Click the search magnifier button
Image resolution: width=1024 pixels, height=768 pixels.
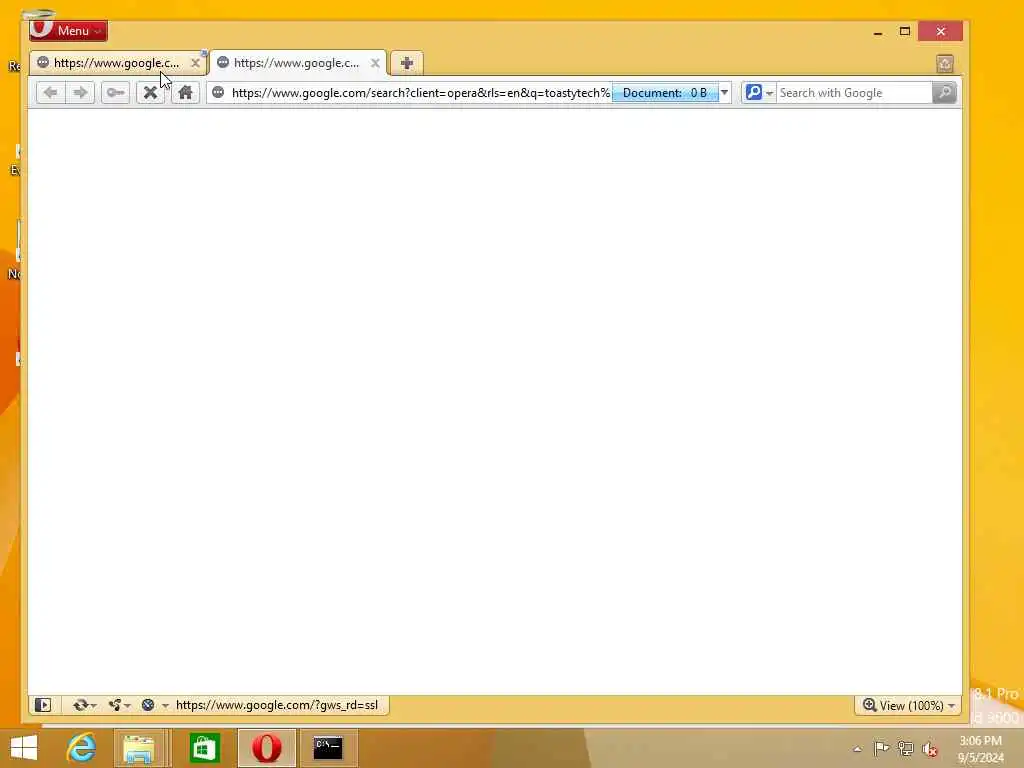pyautogui.click(x=944, y=93)
